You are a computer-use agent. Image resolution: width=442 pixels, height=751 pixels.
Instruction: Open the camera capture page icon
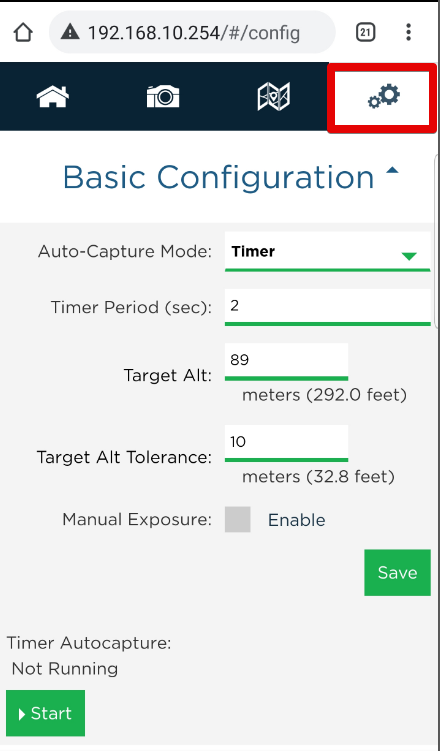pos(163,96)
